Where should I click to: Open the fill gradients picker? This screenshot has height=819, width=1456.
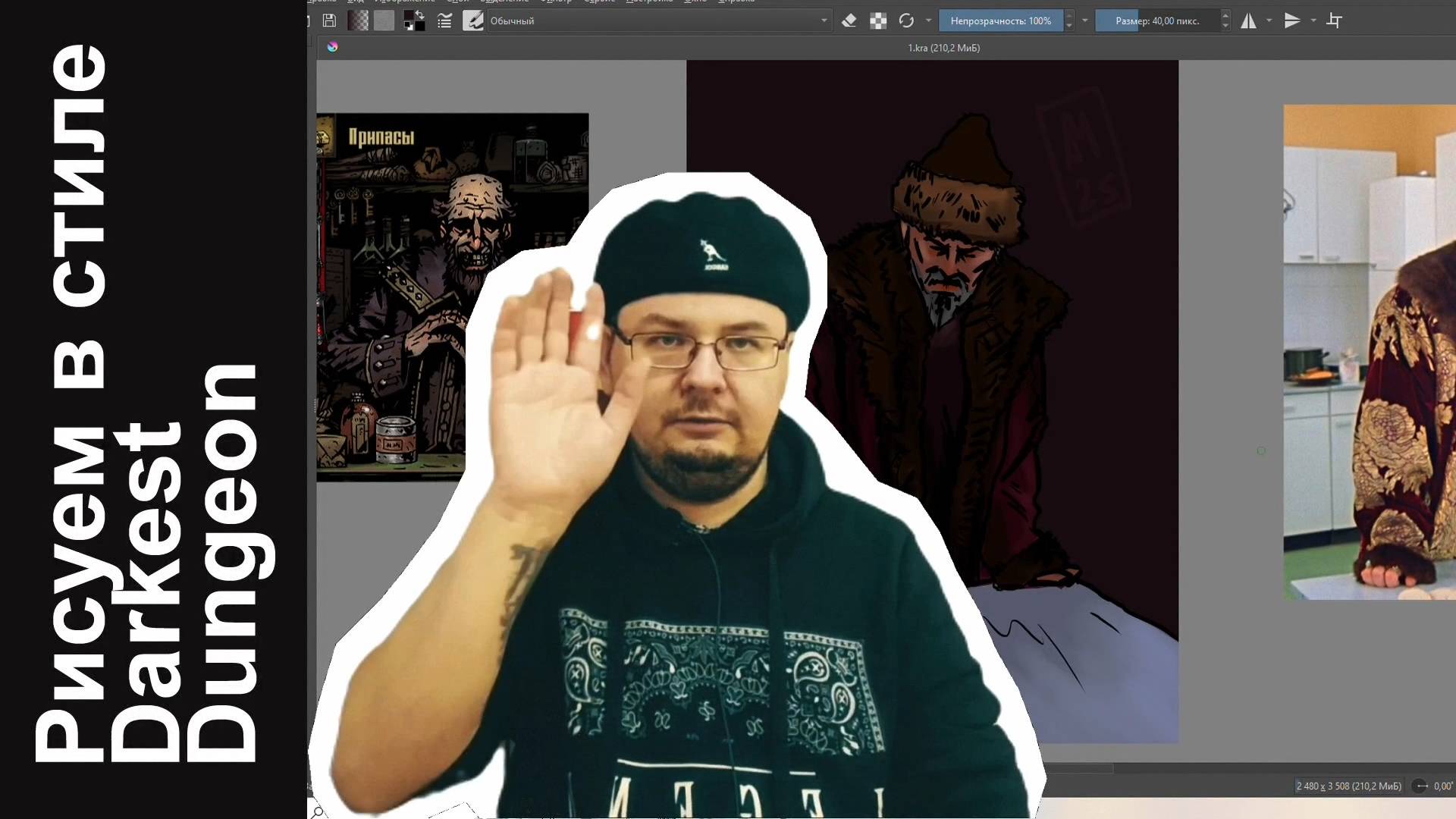coord(358,20)
